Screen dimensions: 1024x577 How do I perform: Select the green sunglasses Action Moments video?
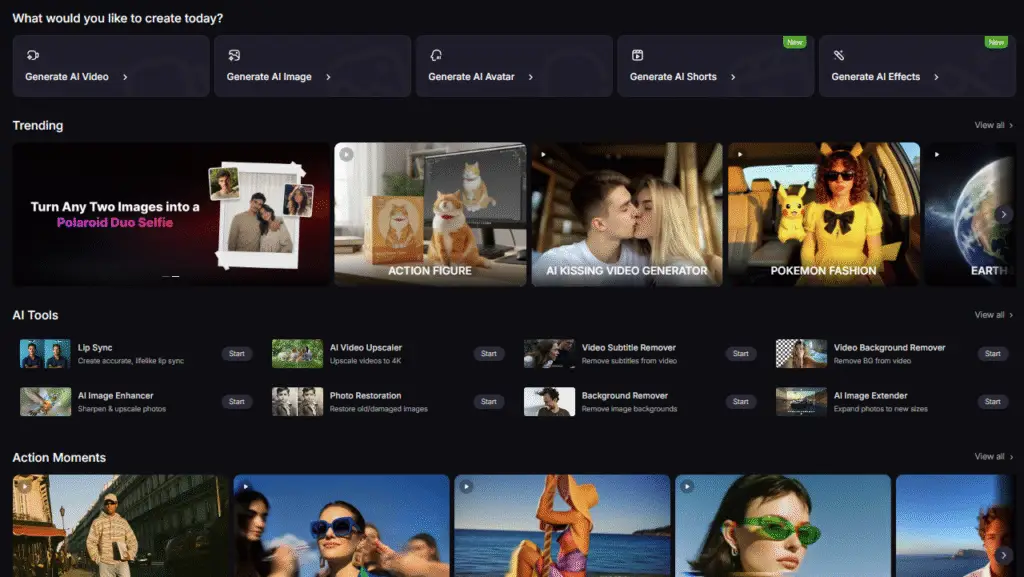pyautogui.click(x=782, y=525)
